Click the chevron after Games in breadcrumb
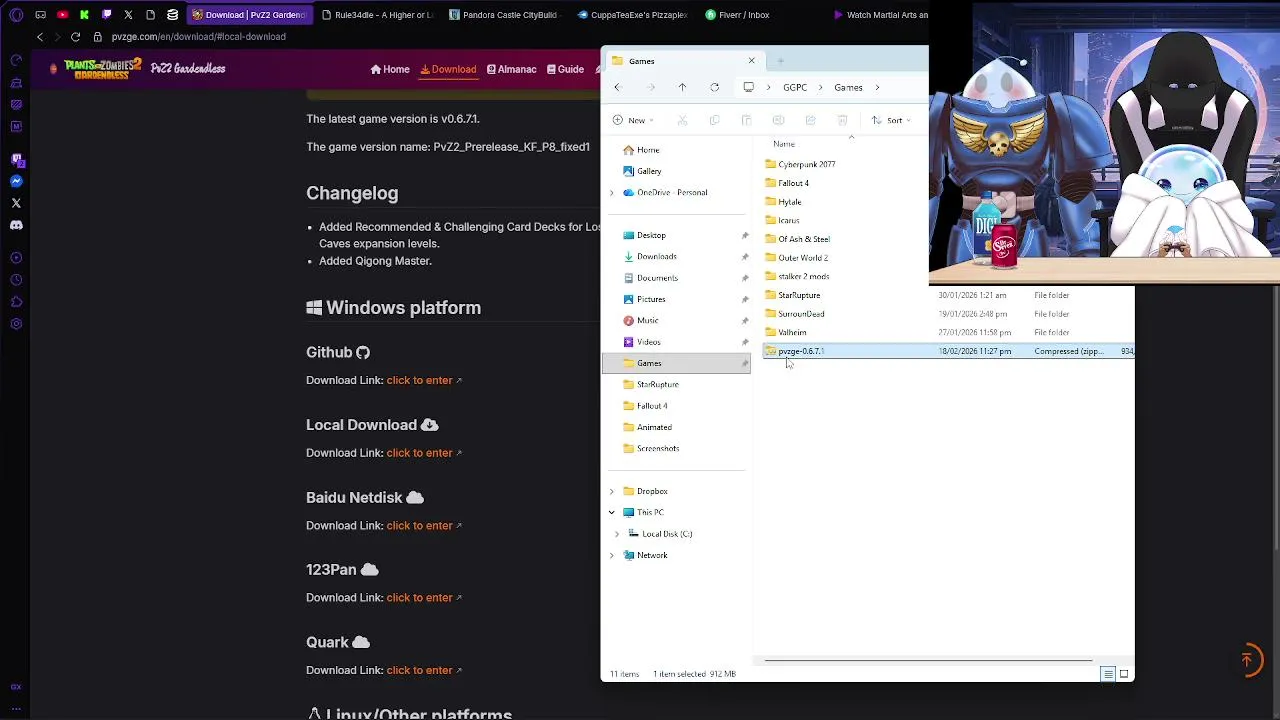Image resolution: width=1280 pixels, height=720 pixels. point(877,88)
